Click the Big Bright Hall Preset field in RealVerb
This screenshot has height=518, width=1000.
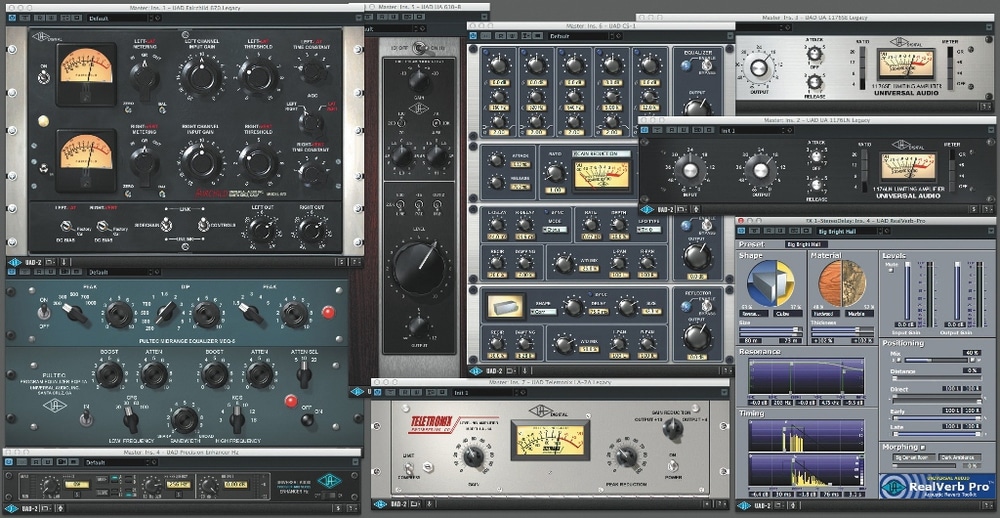(x=806, y=244)
